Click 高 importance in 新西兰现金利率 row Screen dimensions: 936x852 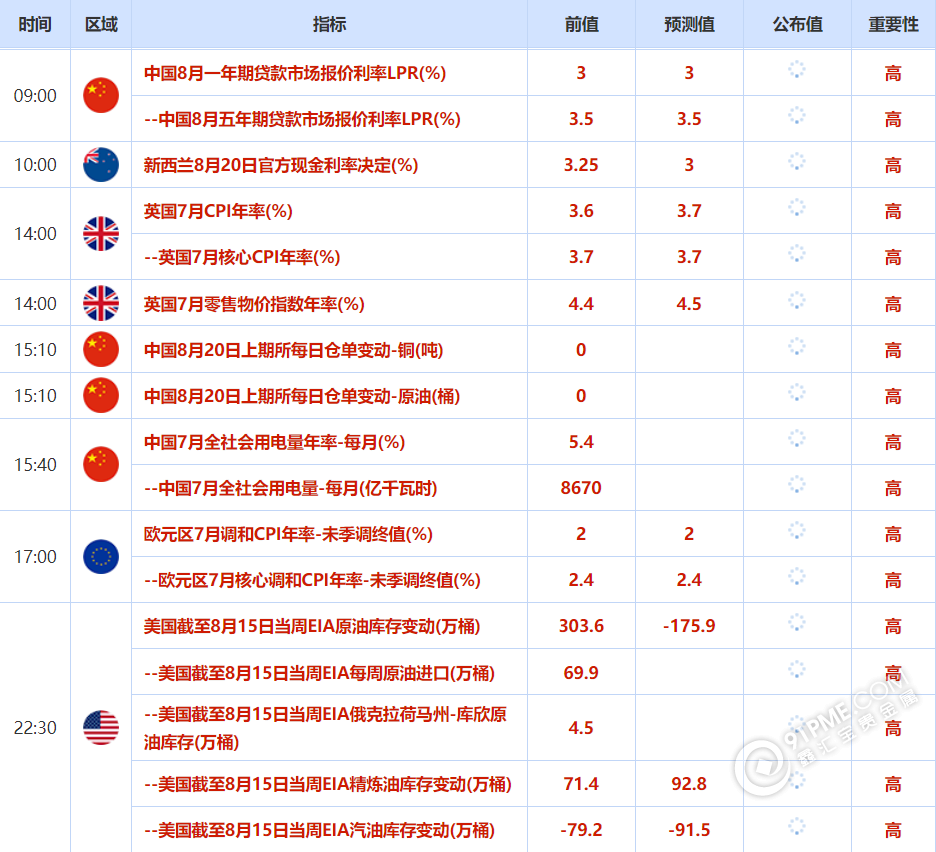click(893, 165)
